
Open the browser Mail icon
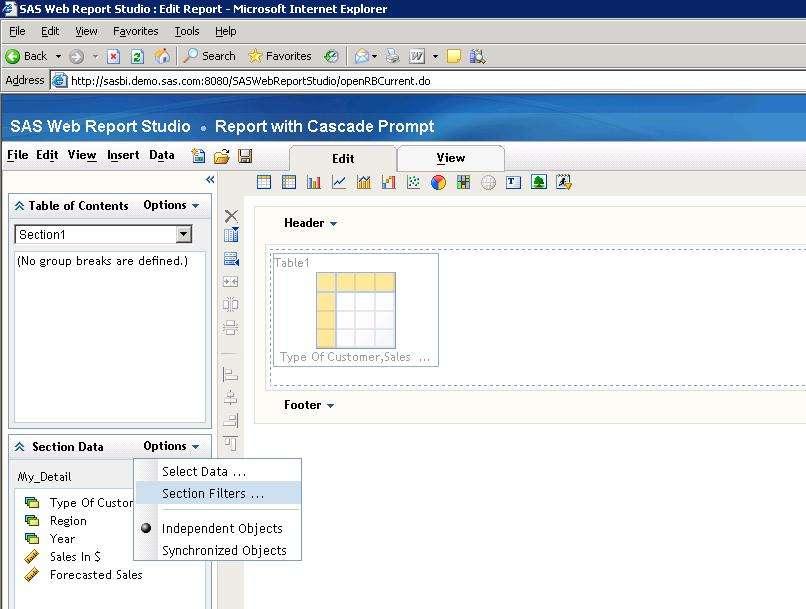[x=362, y=56]
